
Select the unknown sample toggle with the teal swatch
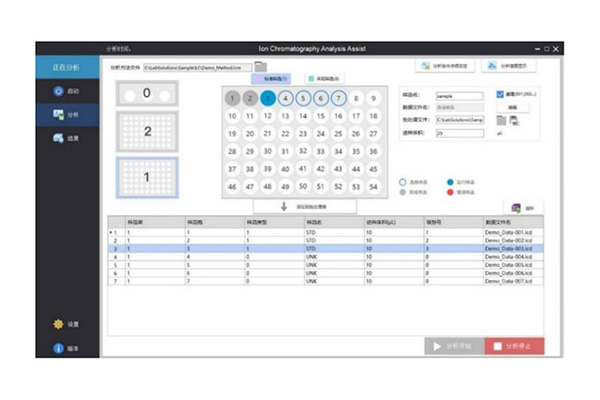point(324,79)
